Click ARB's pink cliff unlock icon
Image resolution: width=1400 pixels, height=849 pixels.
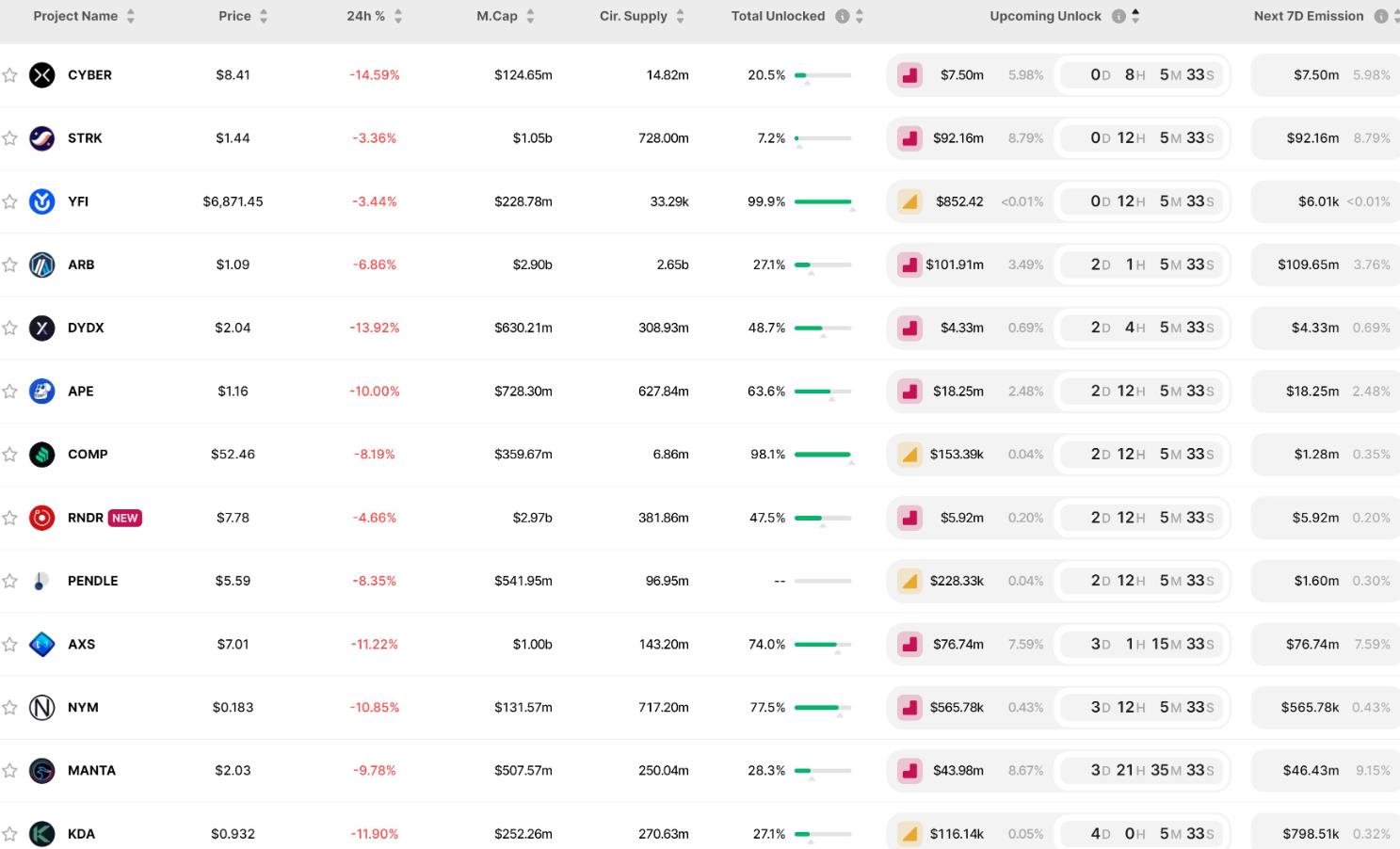pos(909,264)
